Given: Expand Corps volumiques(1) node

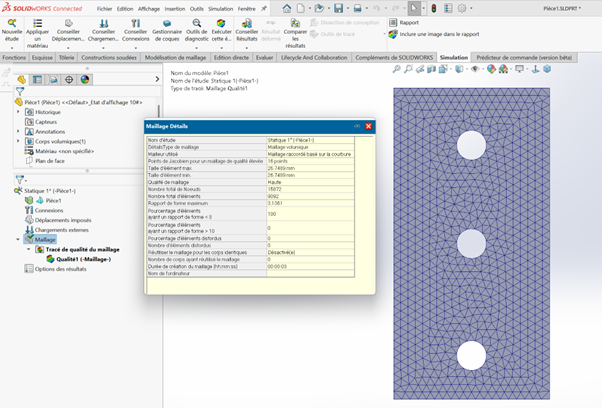Looking at the screenshot, I should point(18,141).
